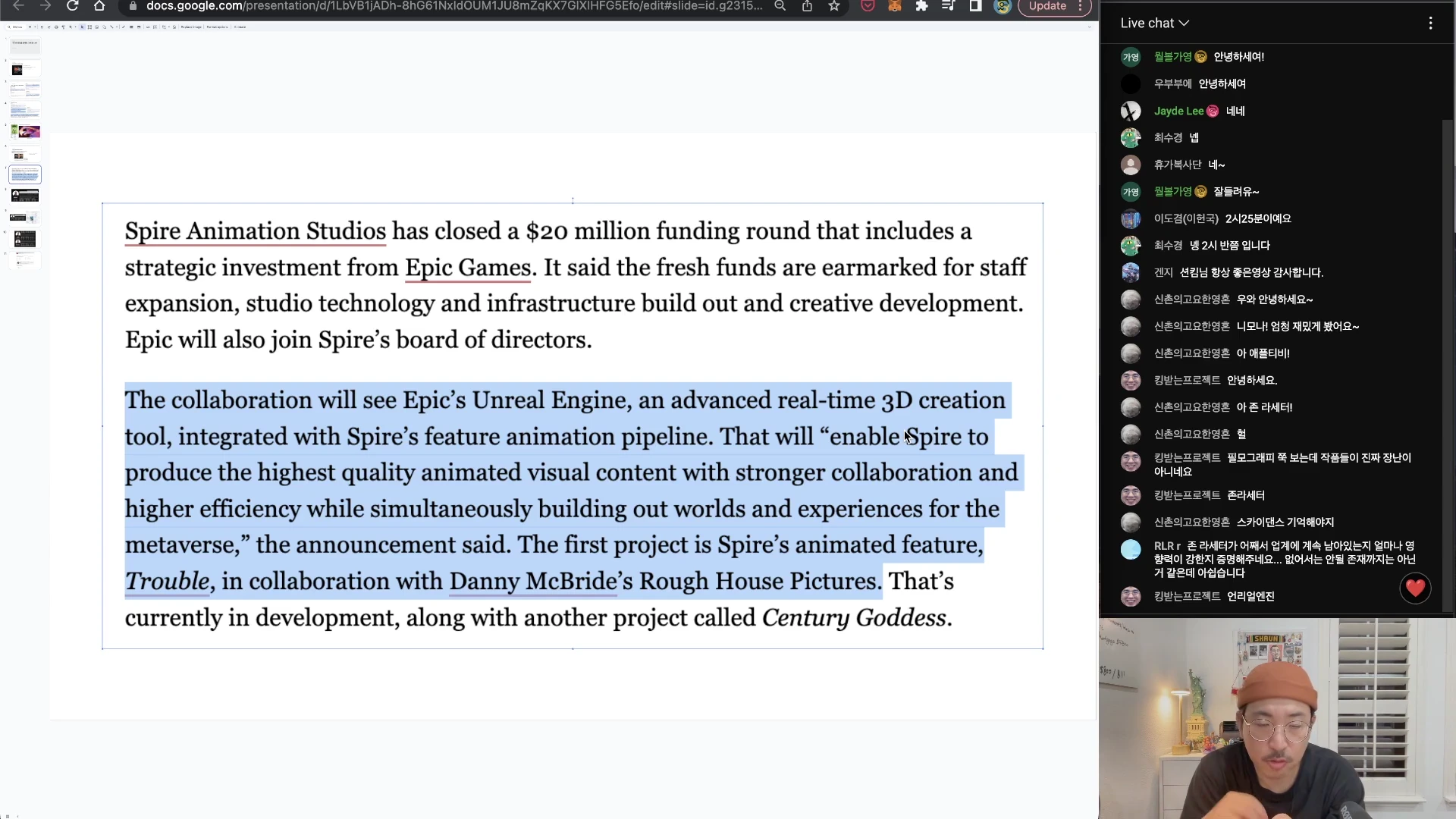Open the Chrome profile avatar
This screenshot has width=1456, height=819.
(1003, 7)
